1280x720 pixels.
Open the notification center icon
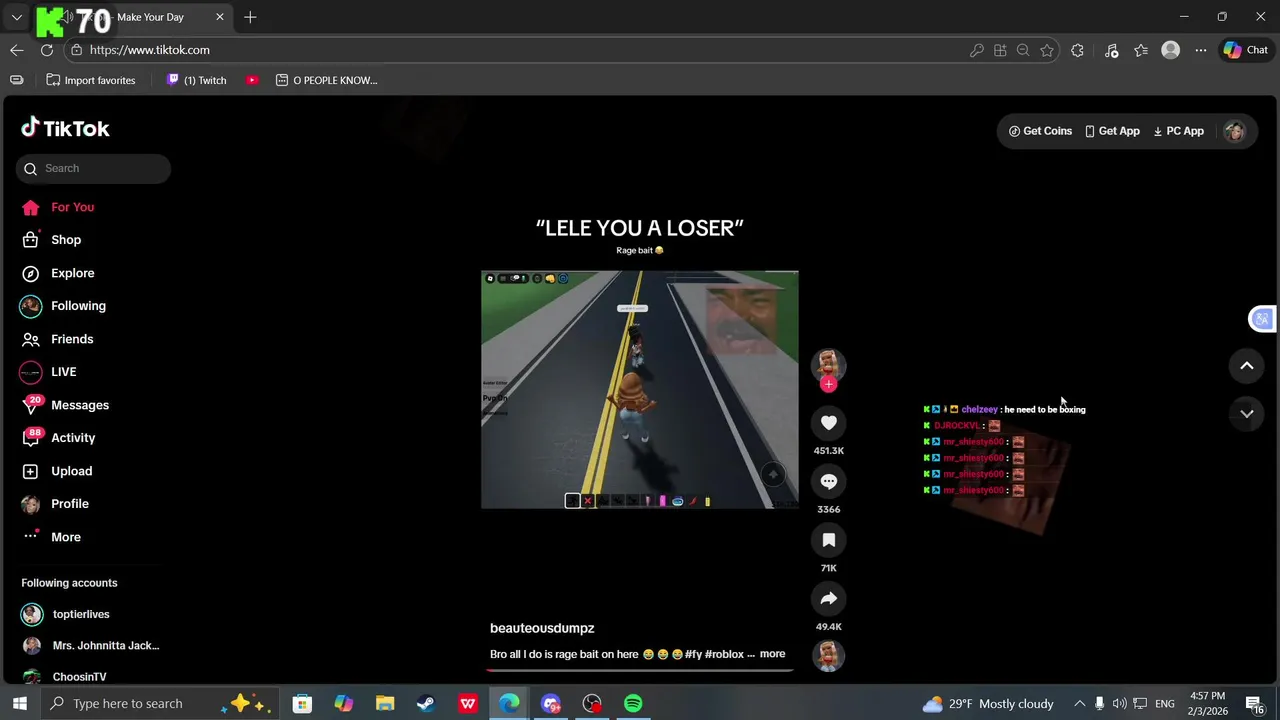click(x=1254, y=704)
